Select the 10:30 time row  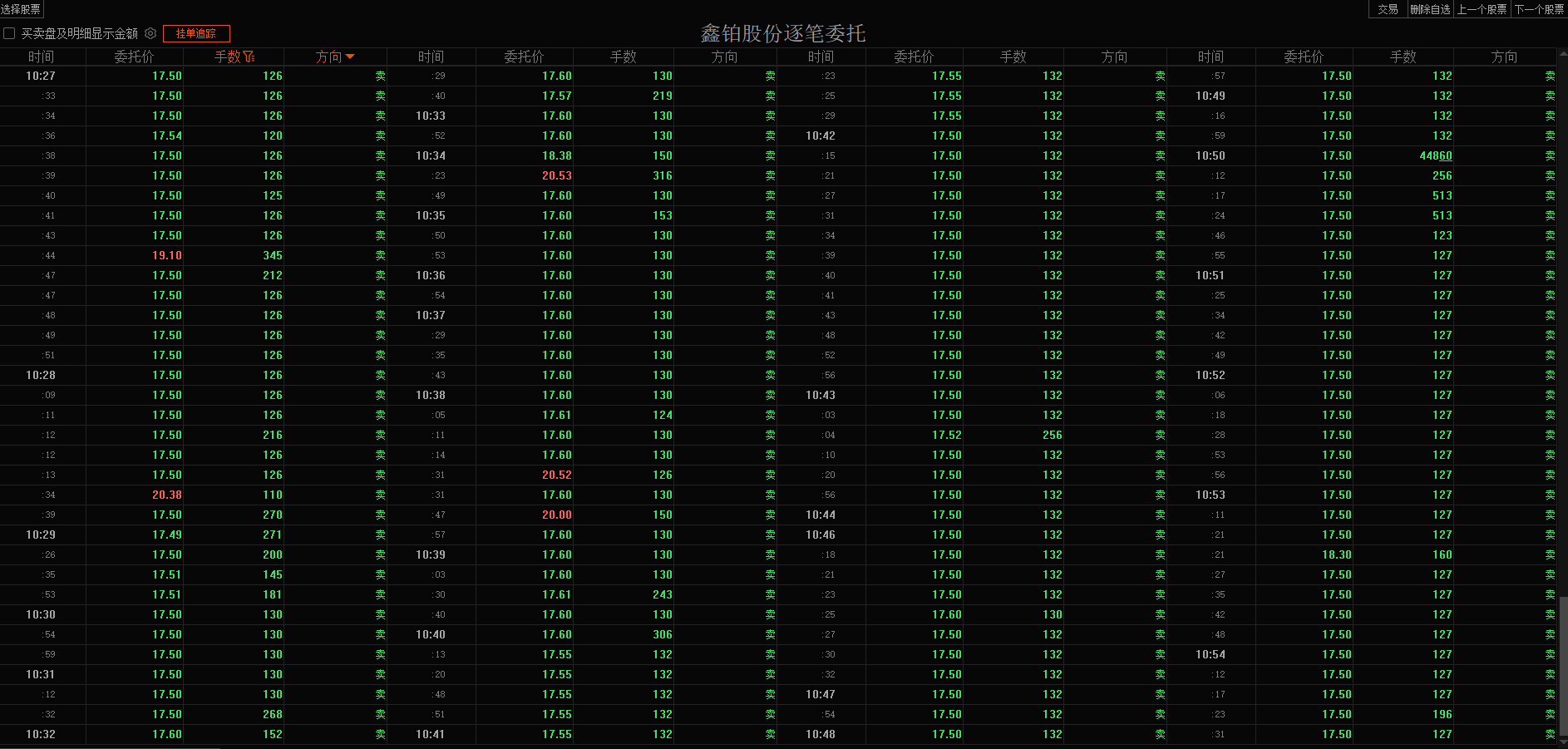[41, 614]
